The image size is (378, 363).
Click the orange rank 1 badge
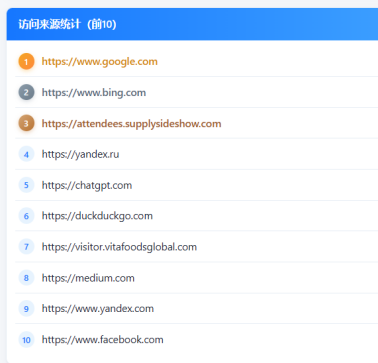point(26,62)
